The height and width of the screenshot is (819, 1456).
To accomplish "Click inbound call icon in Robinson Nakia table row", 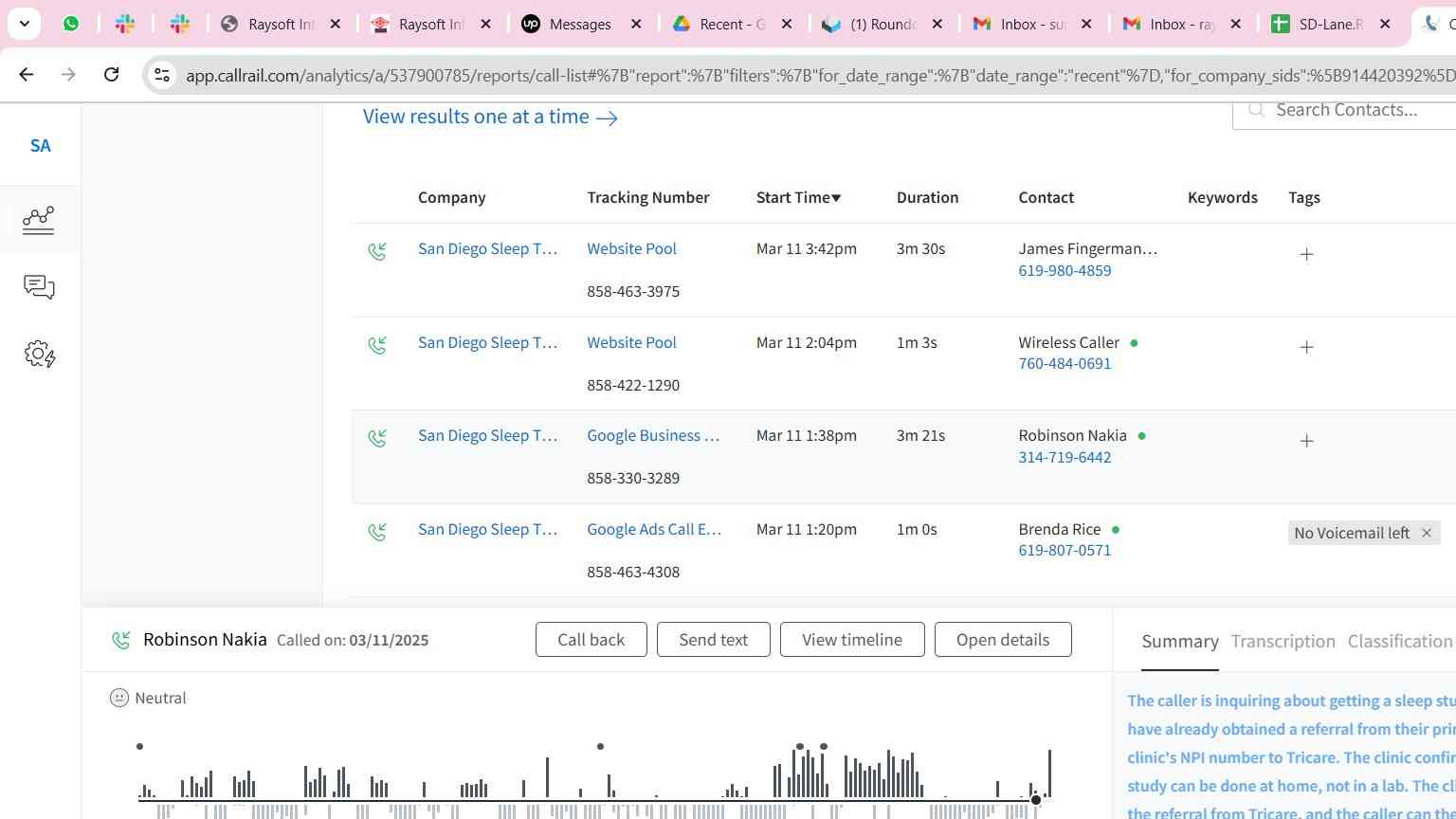I will pyautogui.click(x=377, y=438).
